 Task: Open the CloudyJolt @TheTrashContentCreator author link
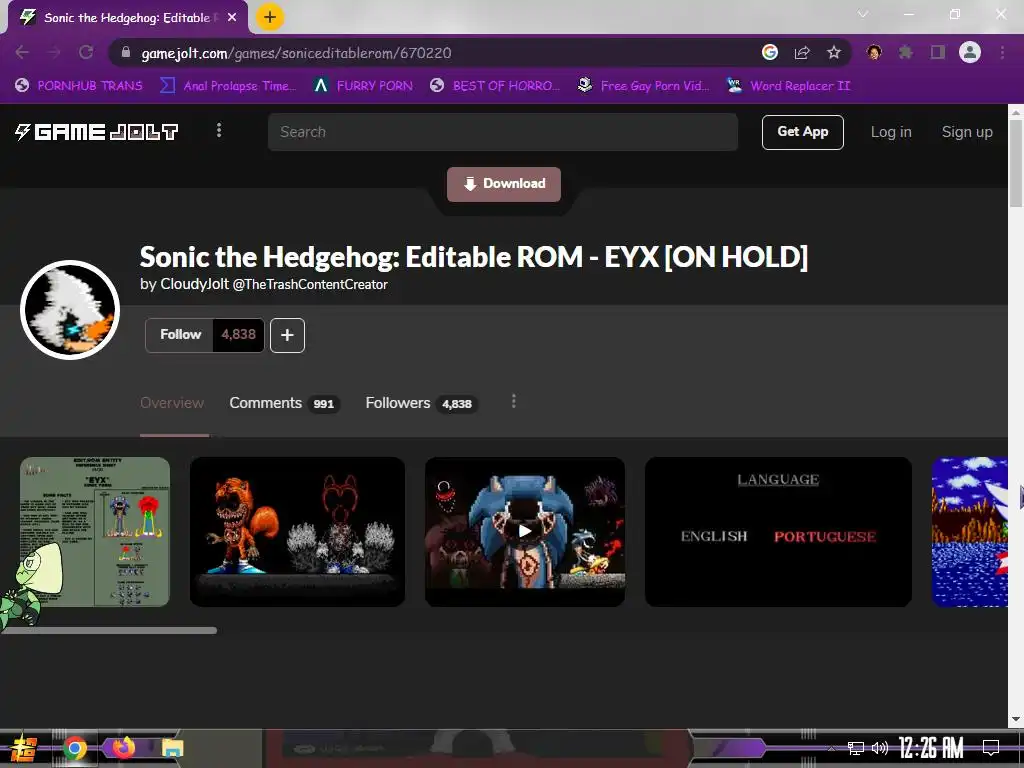(x=274, y=284)
